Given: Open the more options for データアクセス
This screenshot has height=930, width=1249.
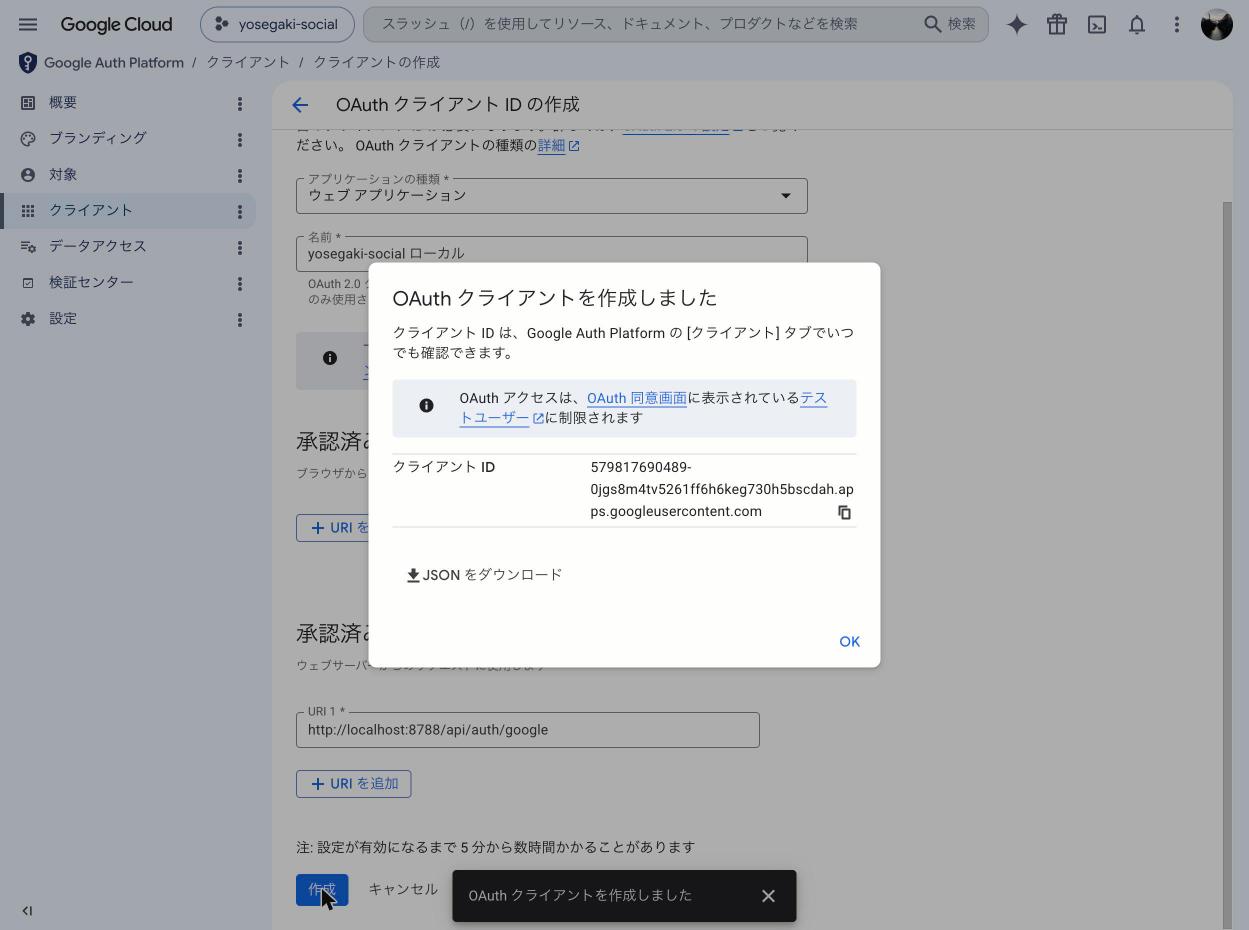Looking at the screenshot, I should coord(240,248).
